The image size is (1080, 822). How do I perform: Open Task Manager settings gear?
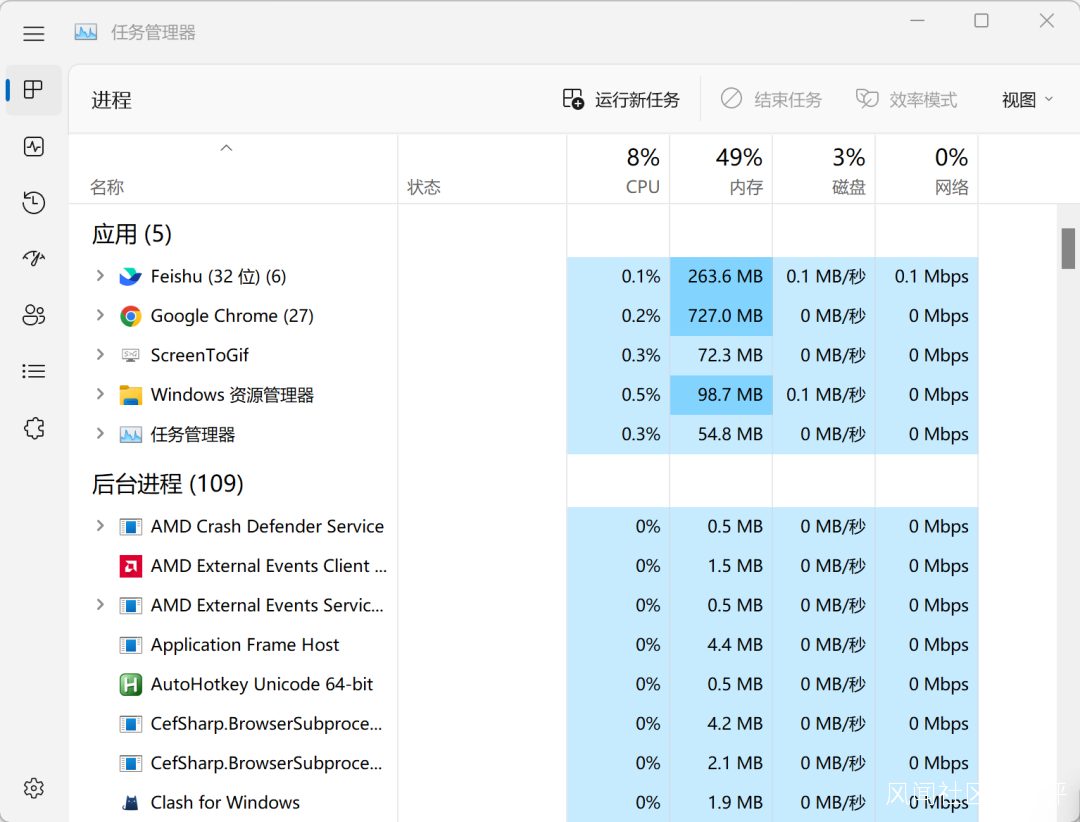coord(34,788)
